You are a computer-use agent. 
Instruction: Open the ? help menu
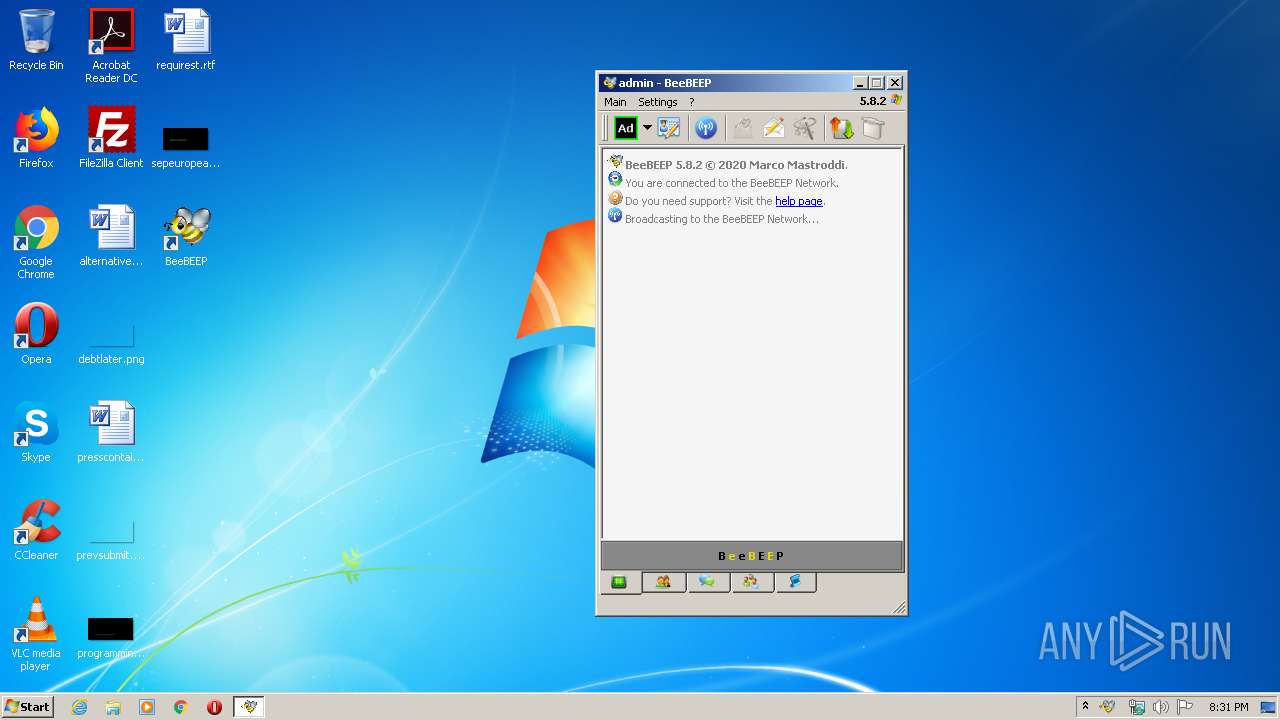pyautogui.click(x=691, y=102)
